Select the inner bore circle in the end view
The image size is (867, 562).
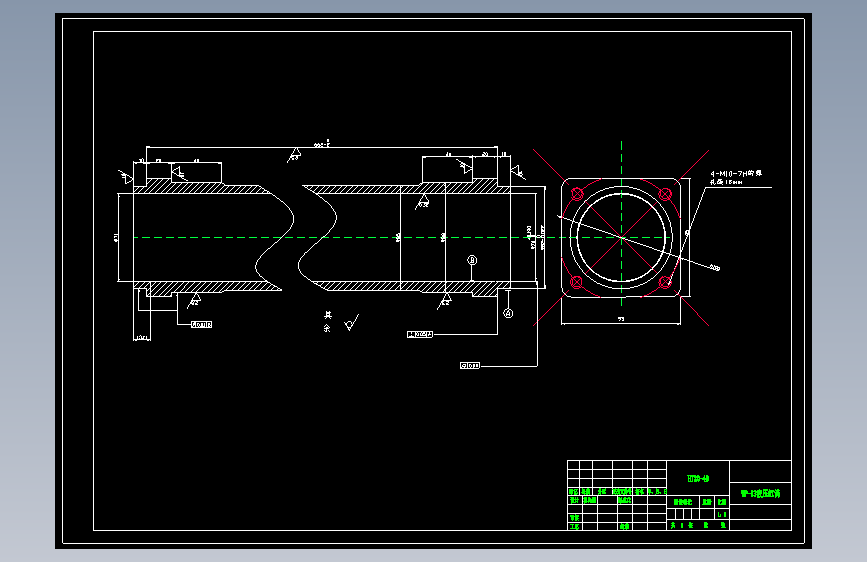621,238
